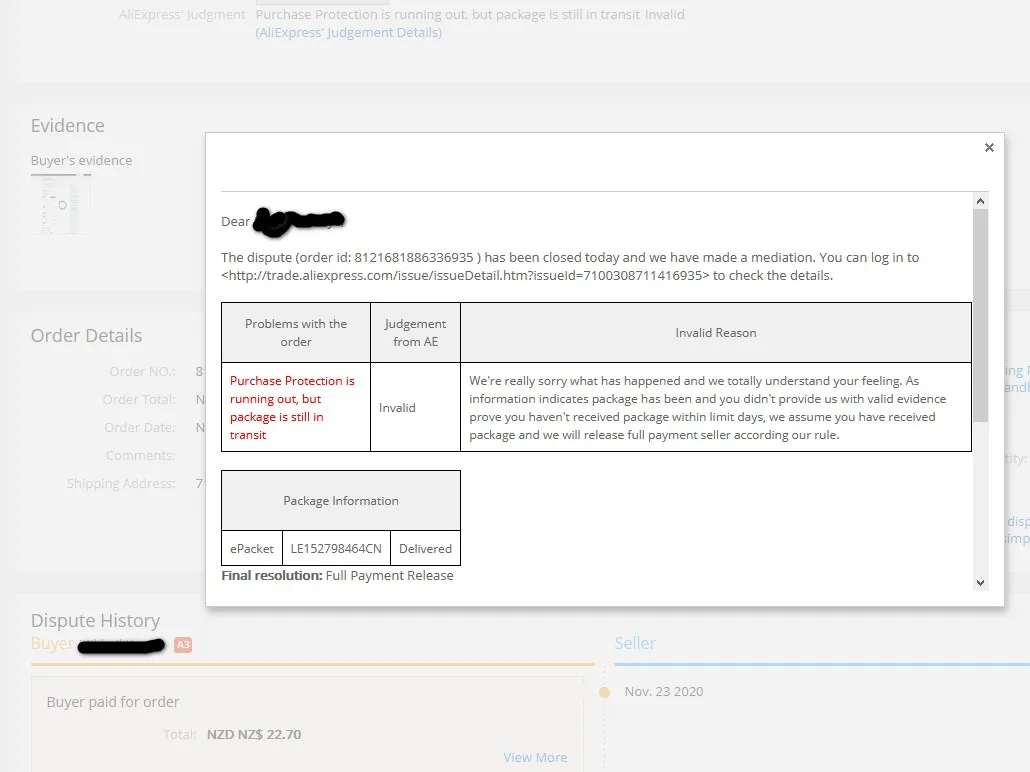Click the 'Seller' heading in Dispute History
Image resolution: width=1030 pixels, height=772 pixels.
pos(635,643)
